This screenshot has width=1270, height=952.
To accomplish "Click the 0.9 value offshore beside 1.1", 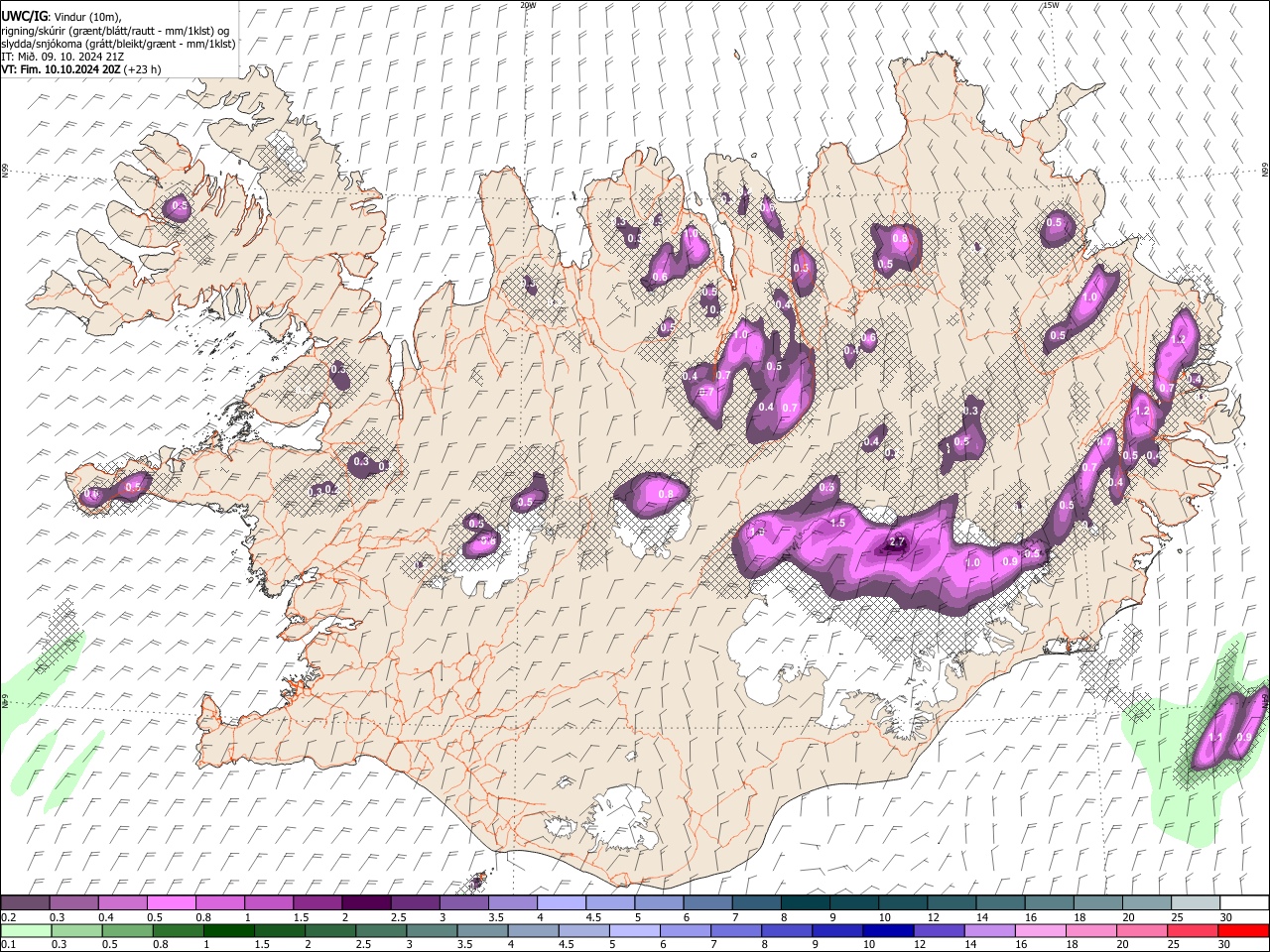I will (x=1245, y=737).
